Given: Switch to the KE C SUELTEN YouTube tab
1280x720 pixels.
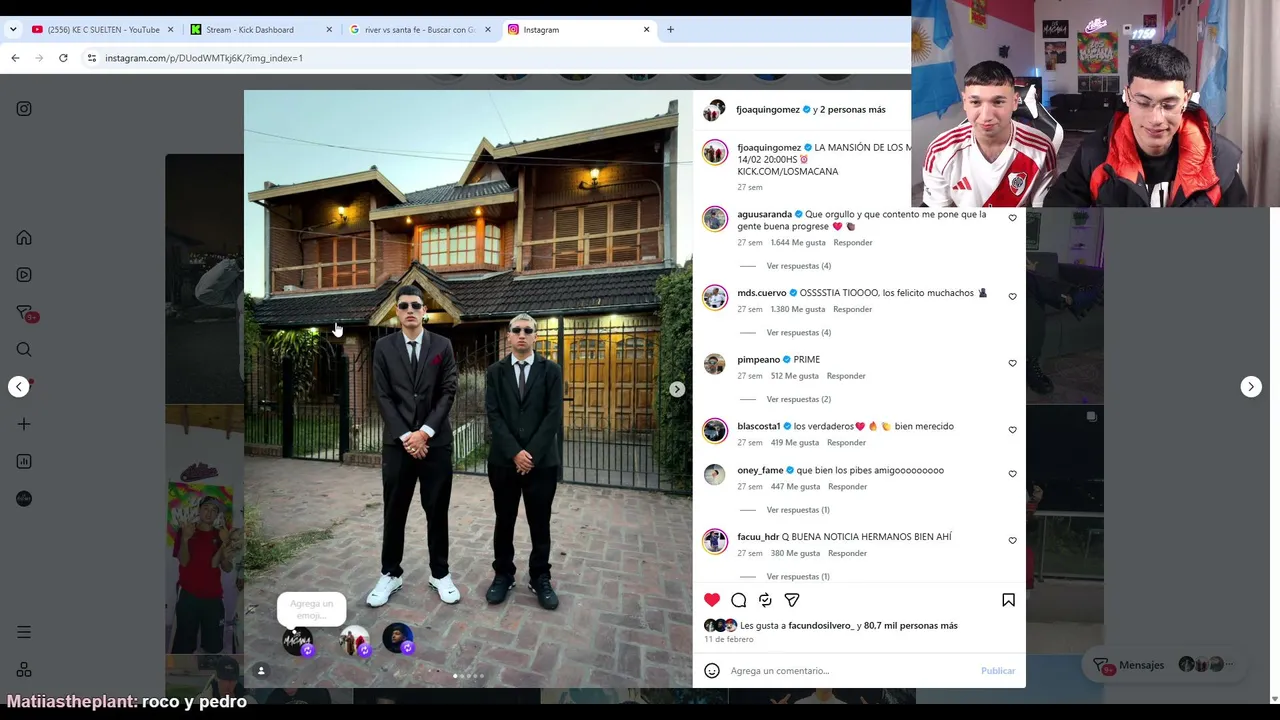Looking at the screenshot, I should coord(104,30).
